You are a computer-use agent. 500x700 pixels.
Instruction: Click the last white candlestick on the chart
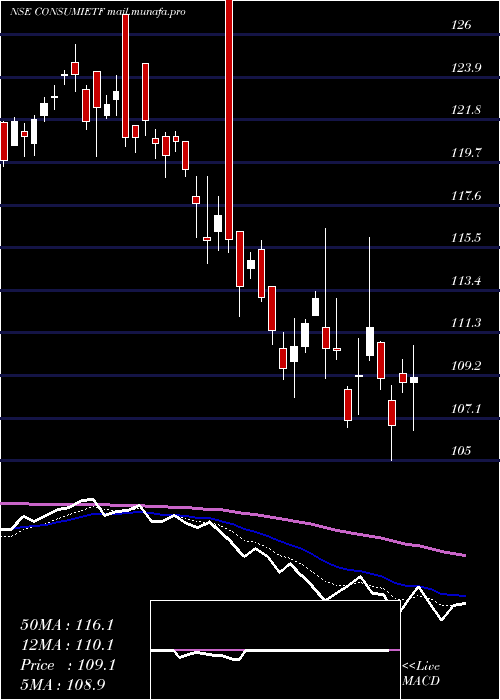(x=414, y=380)
